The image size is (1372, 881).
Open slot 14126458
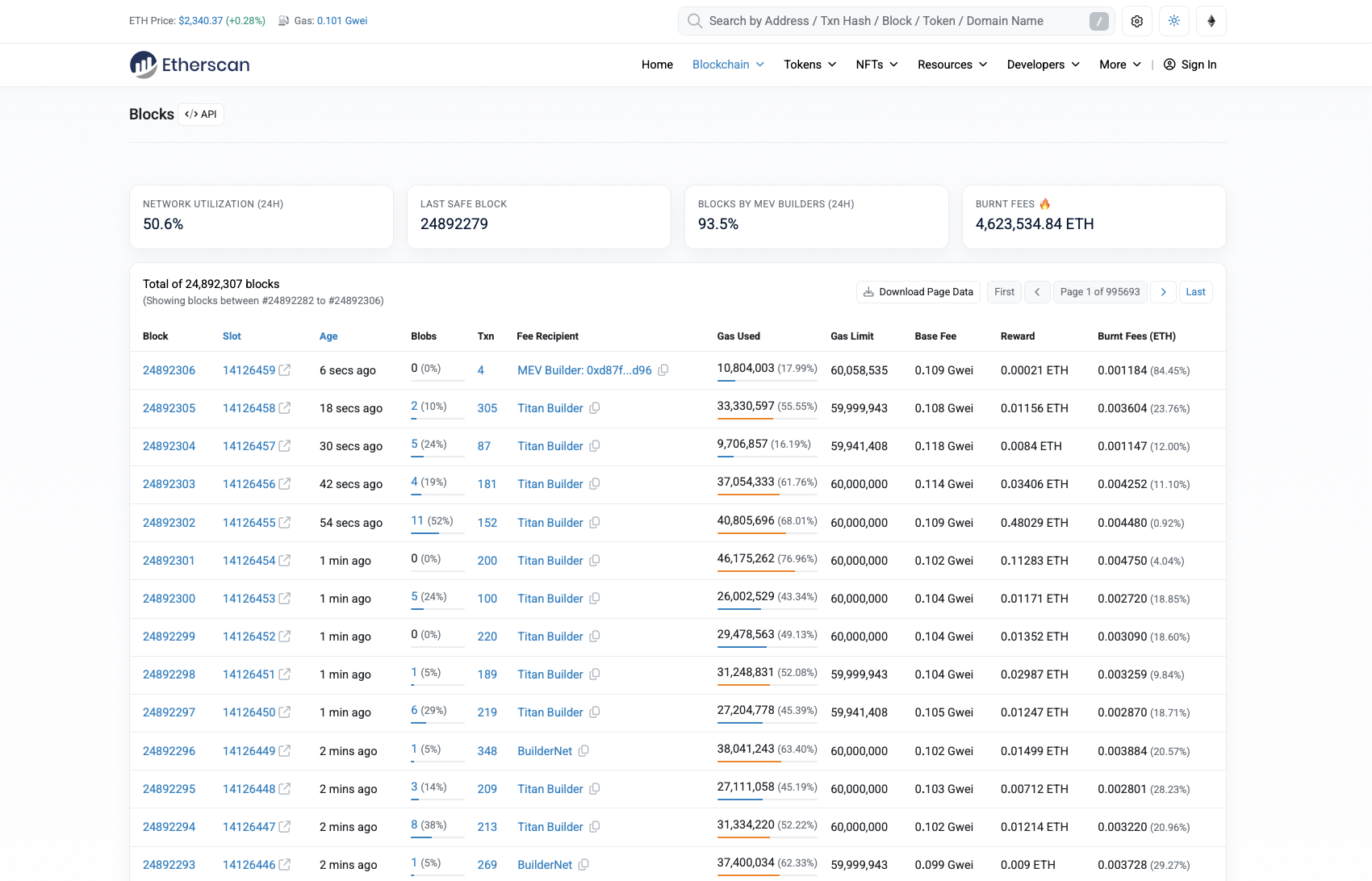pos(249,408)
